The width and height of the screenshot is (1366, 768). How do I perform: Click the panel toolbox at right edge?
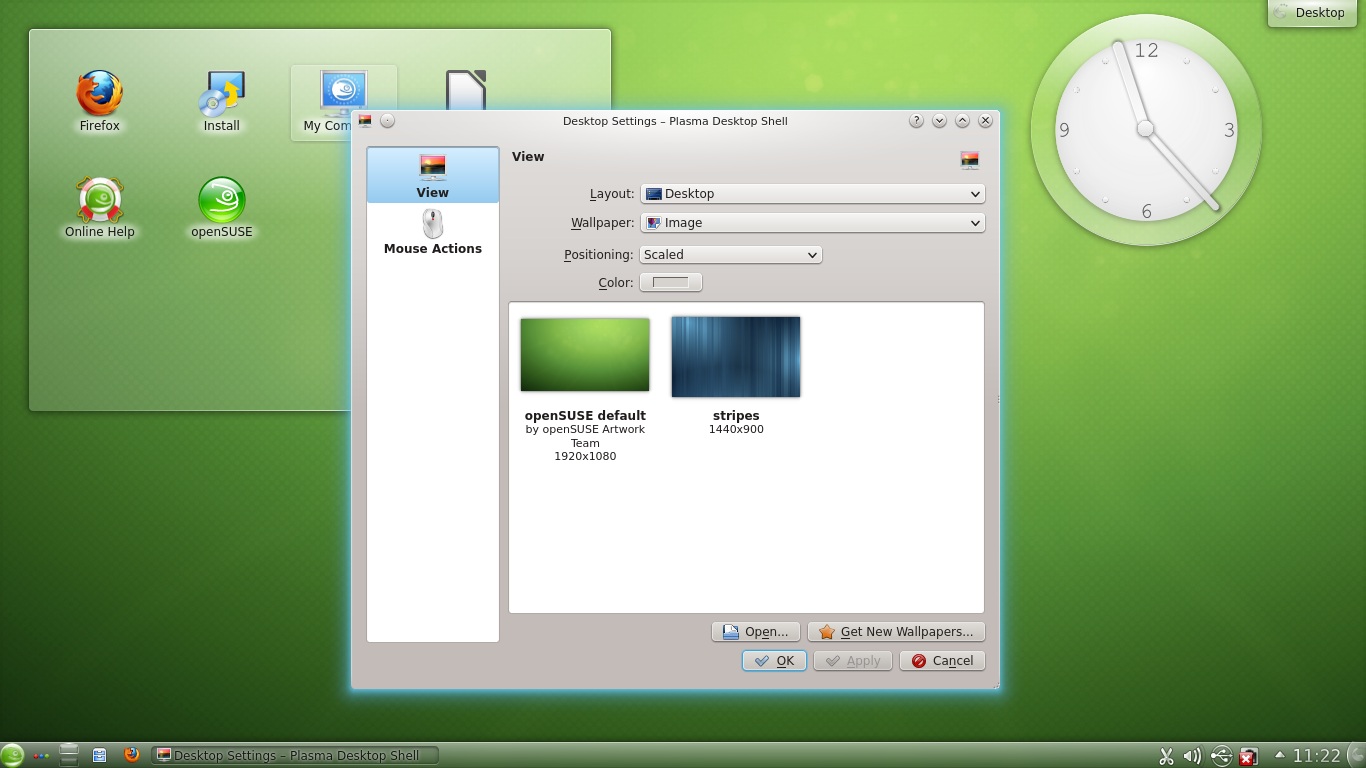(1357, 755)
